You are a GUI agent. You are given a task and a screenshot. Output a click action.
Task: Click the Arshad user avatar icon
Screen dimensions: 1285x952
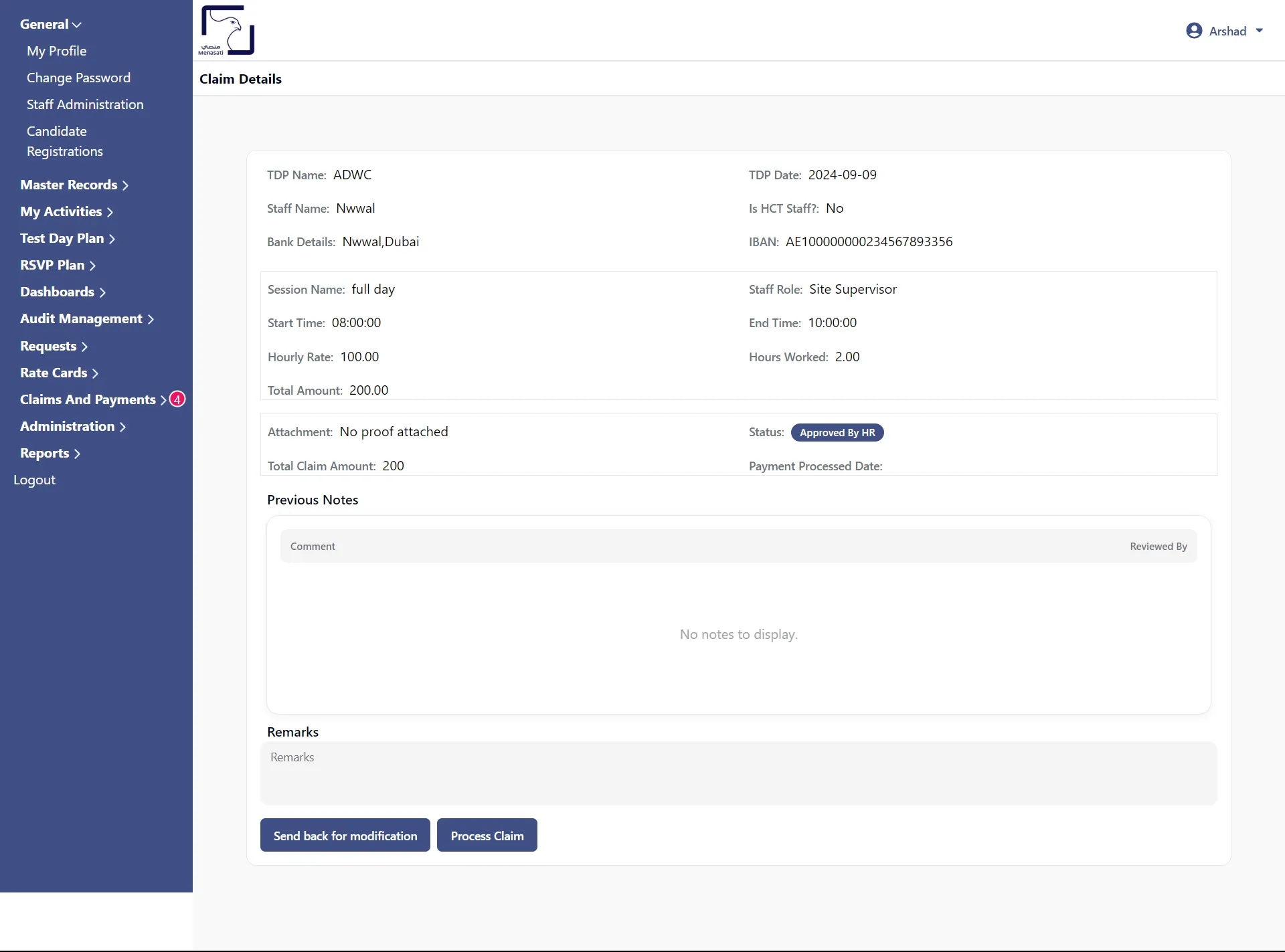[1193, 31]
